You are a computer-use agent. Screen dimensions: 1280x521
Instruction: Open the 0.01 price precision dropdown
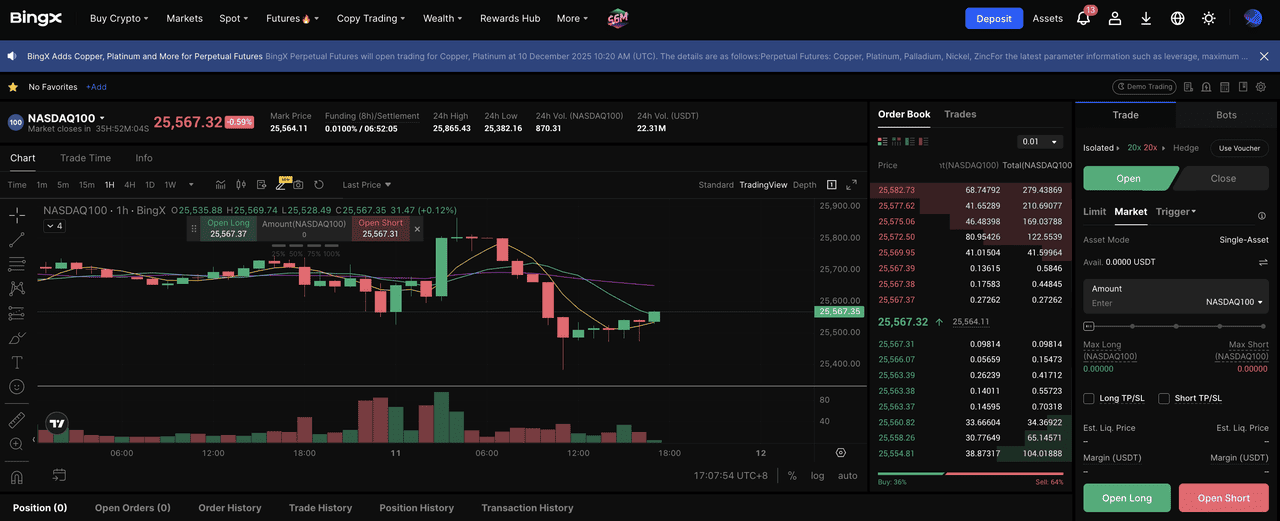1039,142
